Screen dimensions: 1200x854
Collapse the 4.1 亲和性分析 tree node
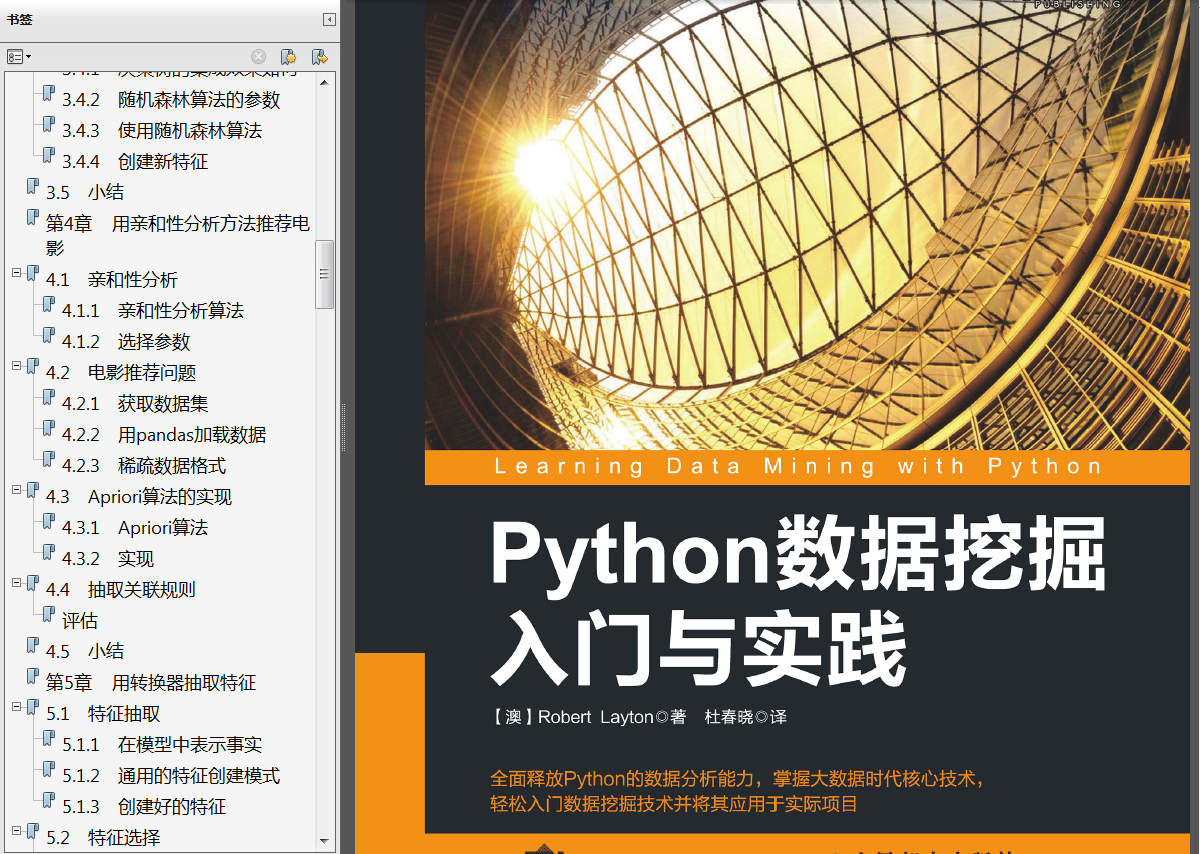point(16,272)
